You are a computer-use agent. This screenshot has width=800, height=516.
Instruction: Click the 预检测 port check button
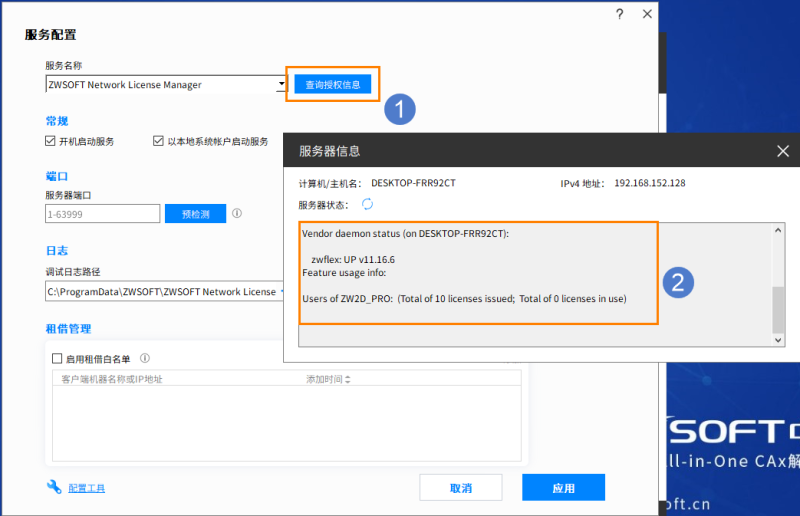(195, 213)
